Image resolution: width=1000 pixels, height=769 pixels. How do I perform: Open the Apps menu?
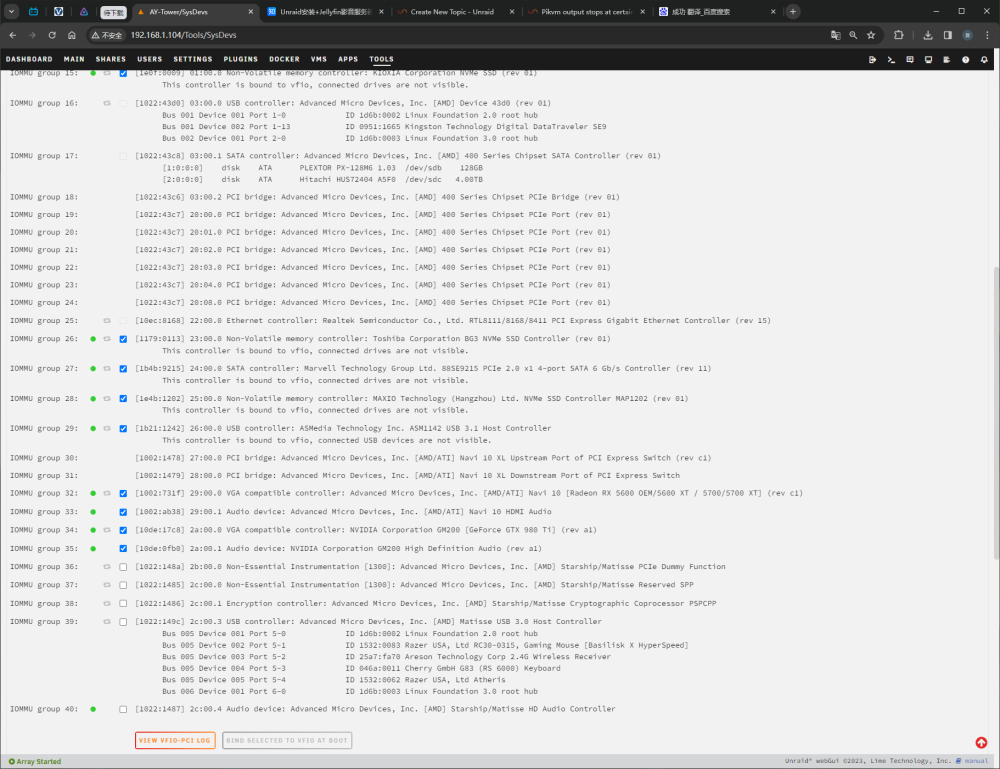[348, 59]
